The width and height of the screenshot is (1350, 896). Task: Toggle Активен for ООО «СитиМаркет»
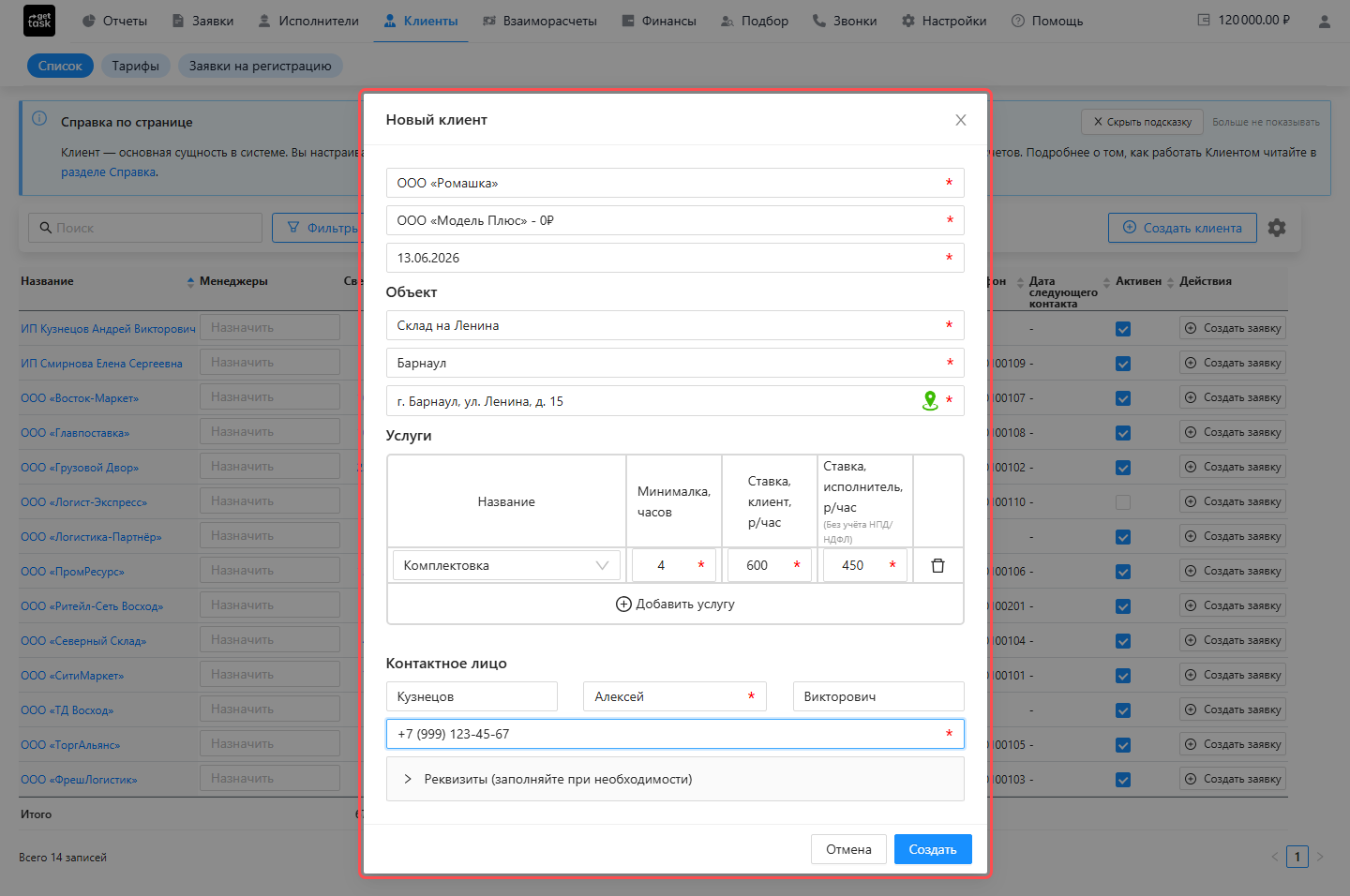[x=1123, y=676]
